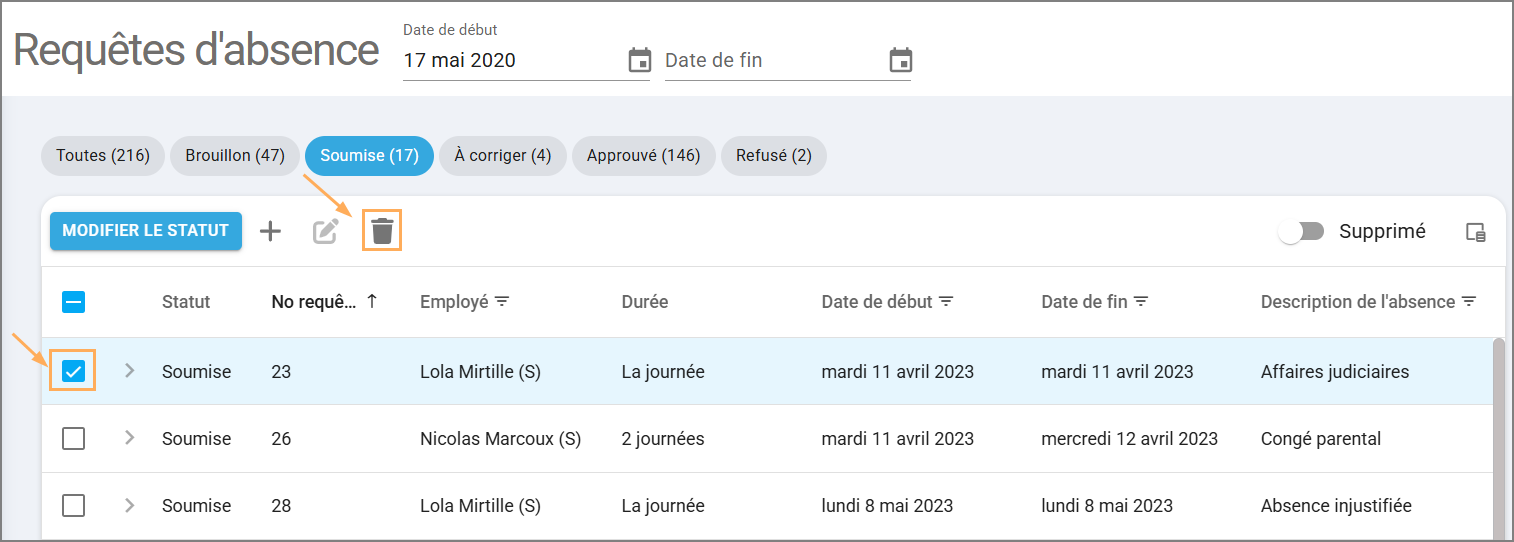The height and width of the screenshot is (542, 1514).
Task: Open the Date de fin calendar picker
Action: coord(900,60)
